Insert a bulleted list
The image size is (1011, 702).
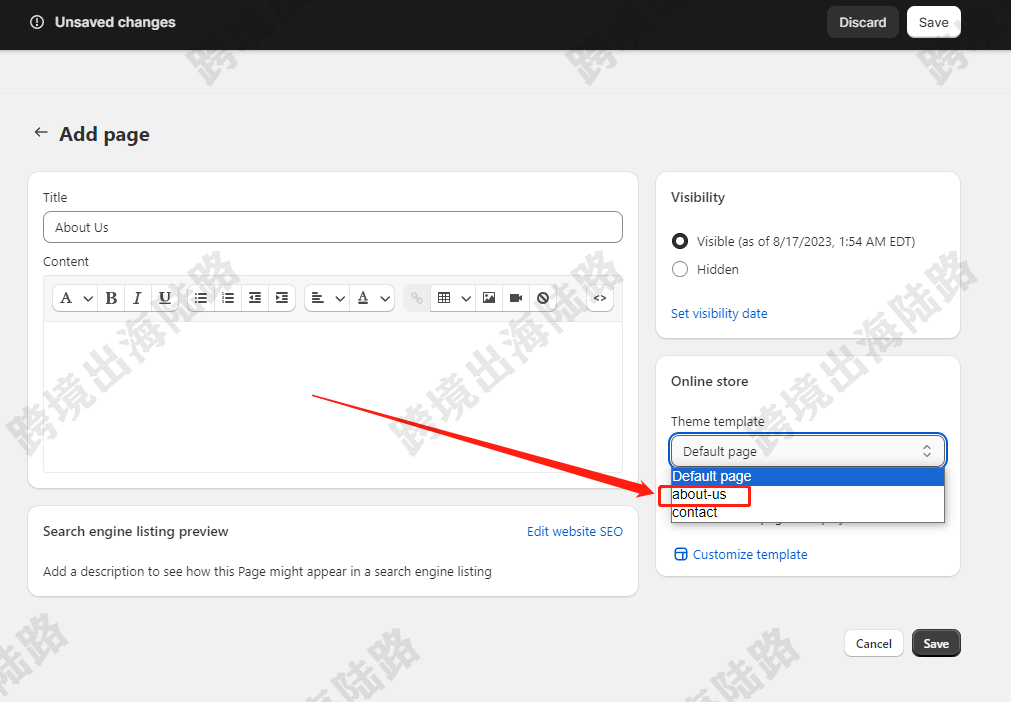click(x=201, y=298)
